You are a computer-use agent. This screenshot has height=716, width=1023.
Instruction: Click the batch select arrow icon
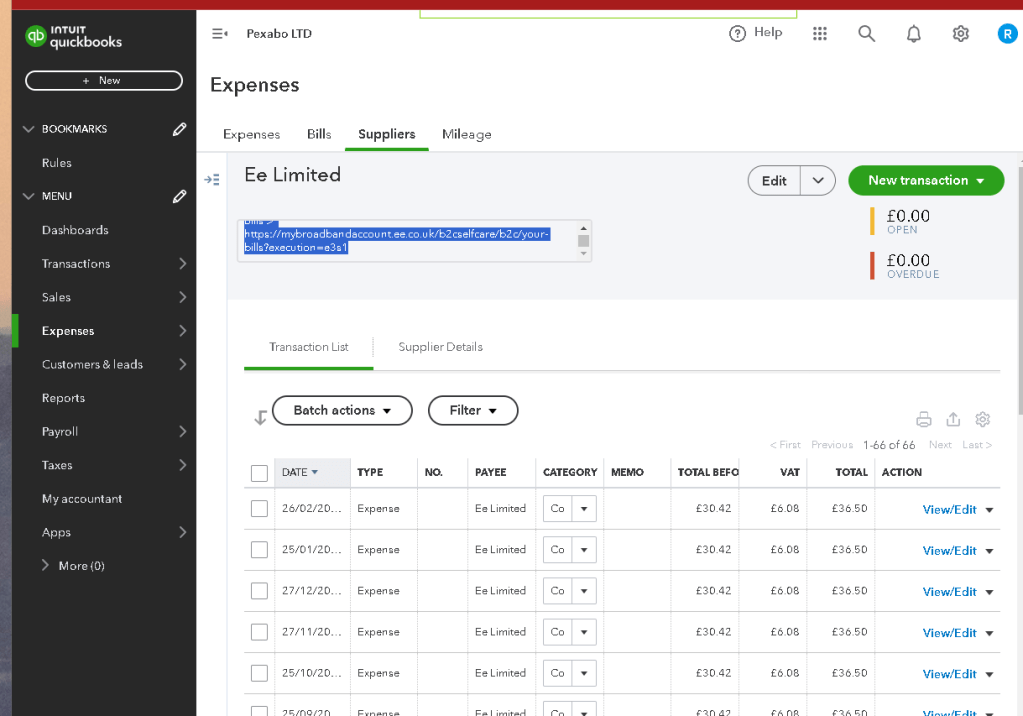click(x=260, y=417)
